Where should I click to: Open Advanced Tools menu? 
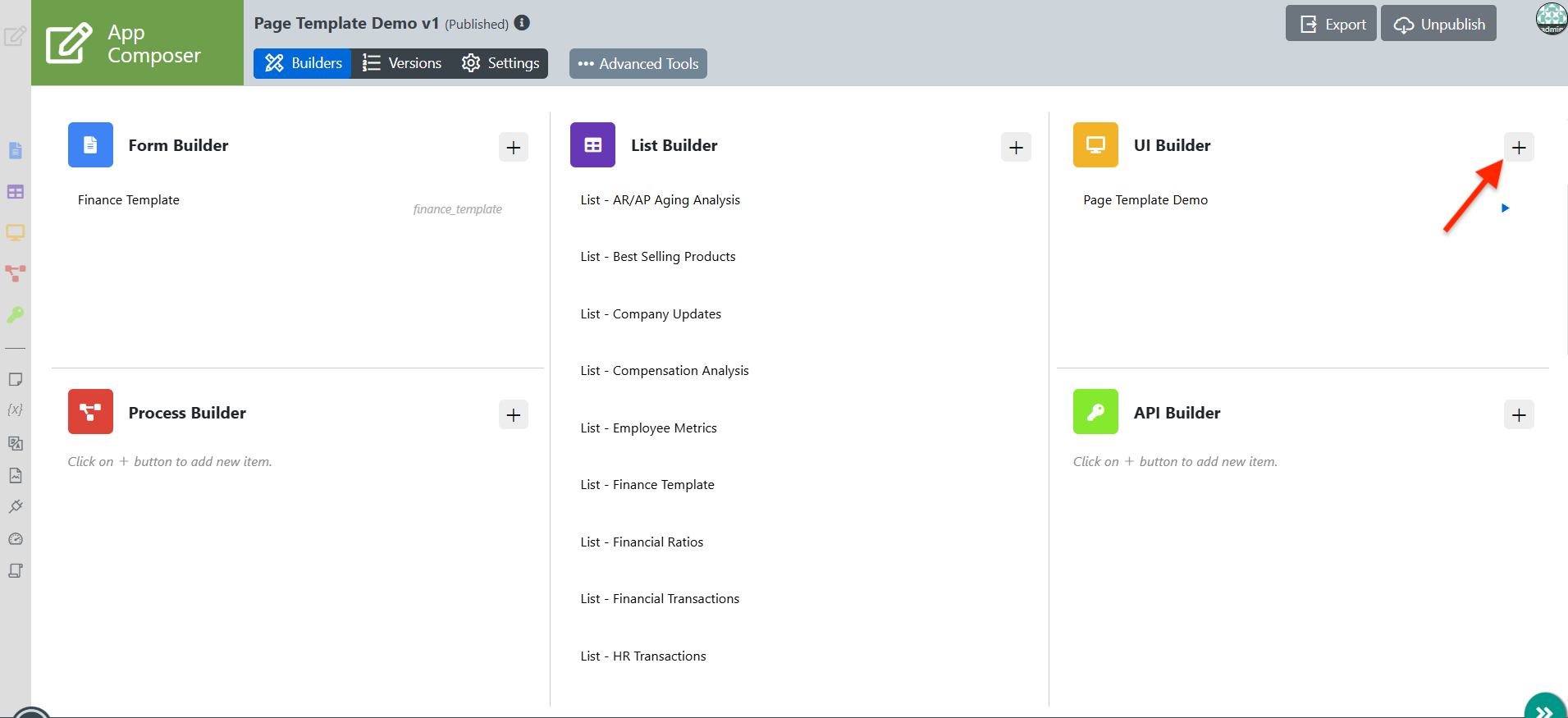tap(638, 64)
